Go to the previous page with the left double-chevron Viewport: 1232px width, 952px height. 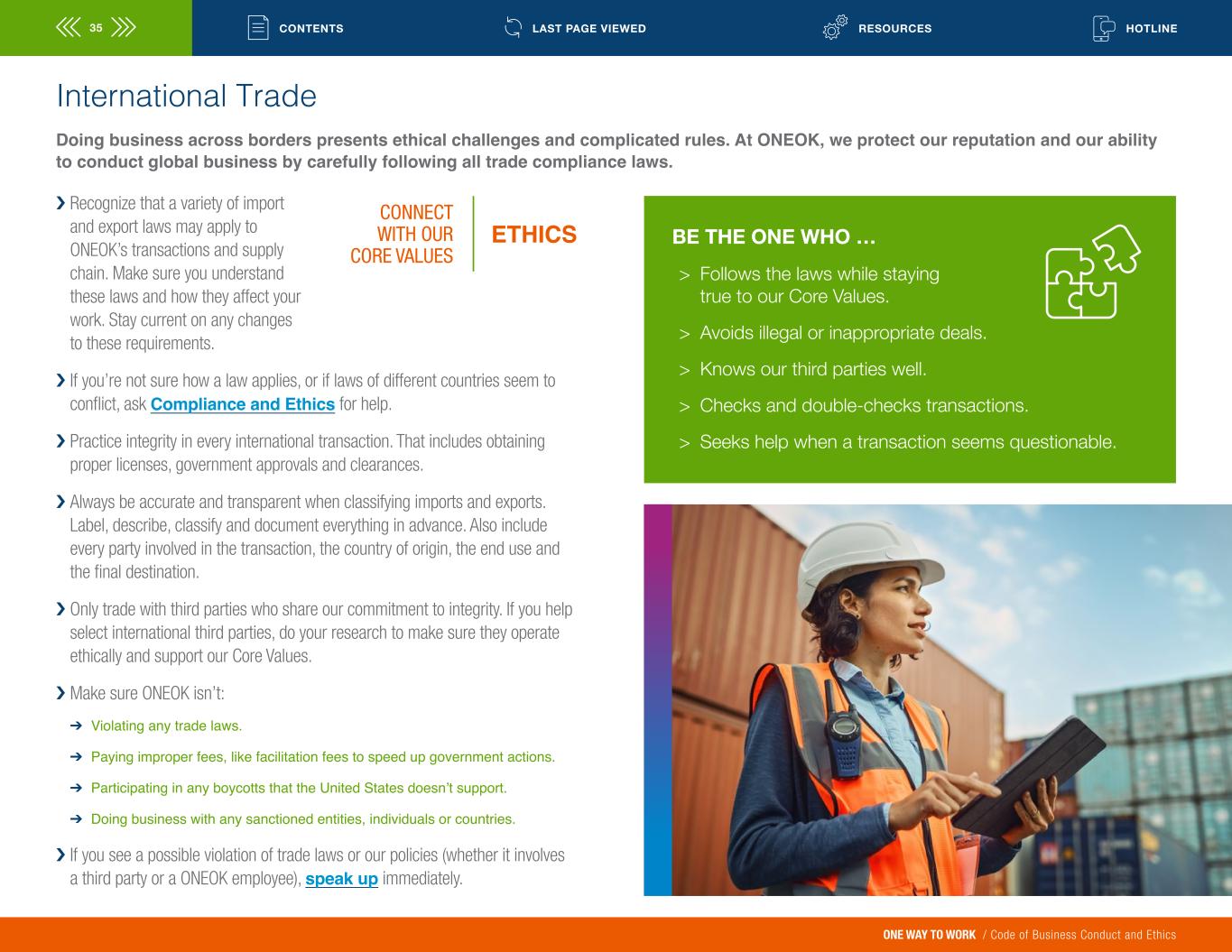click(68, 28)
